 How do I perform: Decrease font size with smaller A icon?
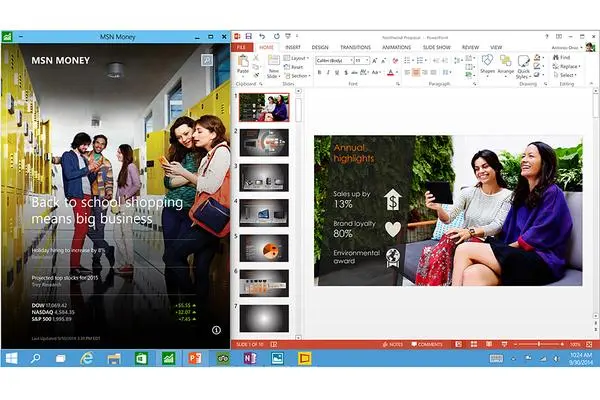(x=383, y=60)
